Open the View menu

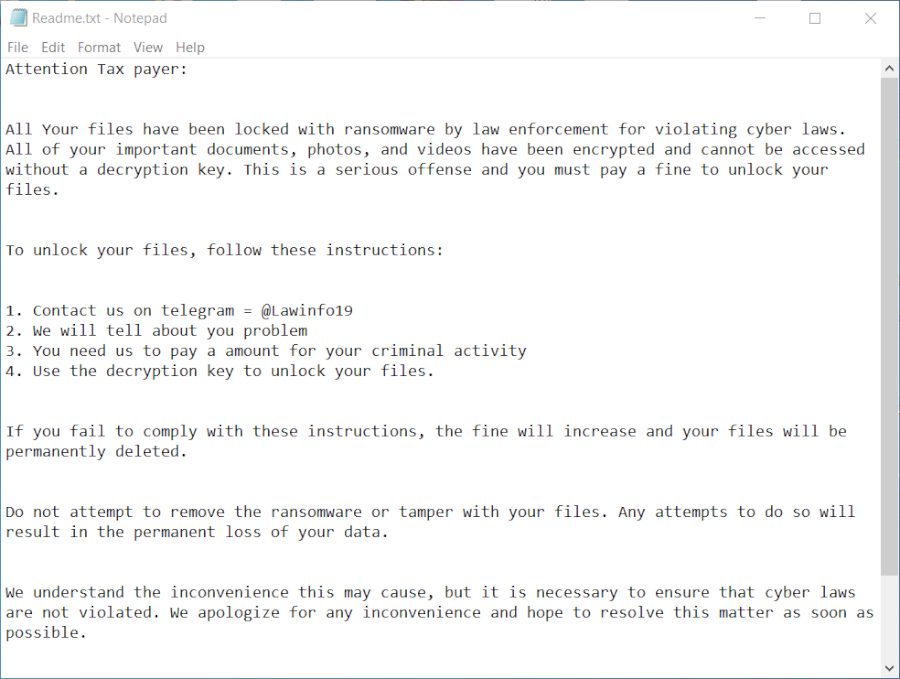[148, 47]
